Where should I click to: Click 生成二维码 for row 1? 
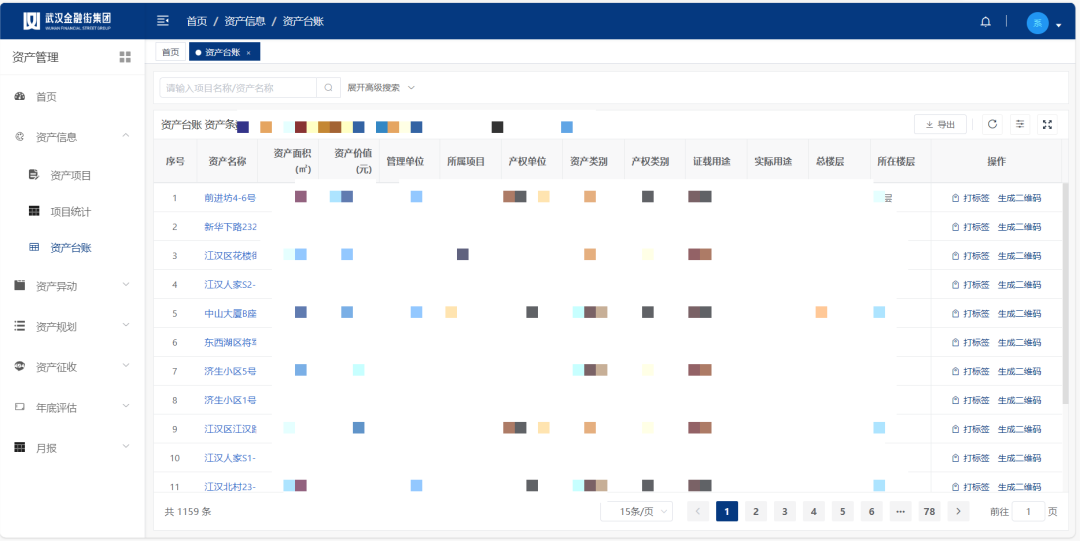point(1019,198)
